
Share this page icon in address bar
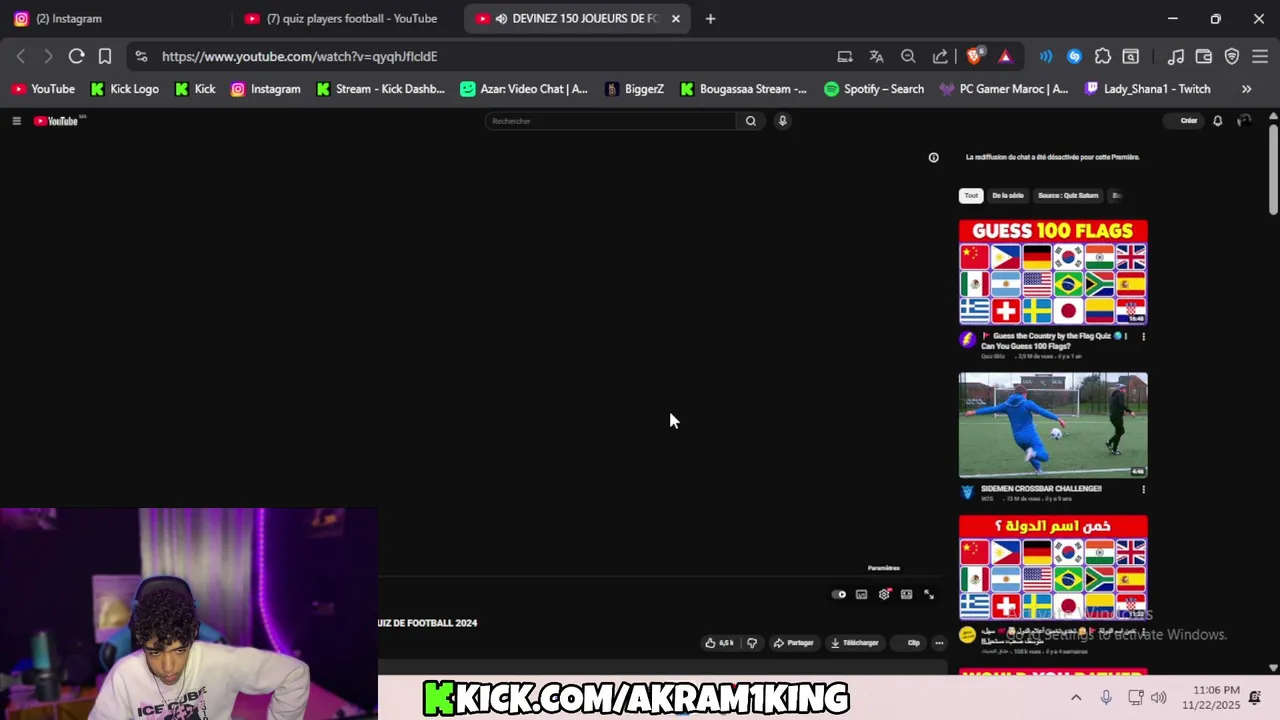[940, 56]
